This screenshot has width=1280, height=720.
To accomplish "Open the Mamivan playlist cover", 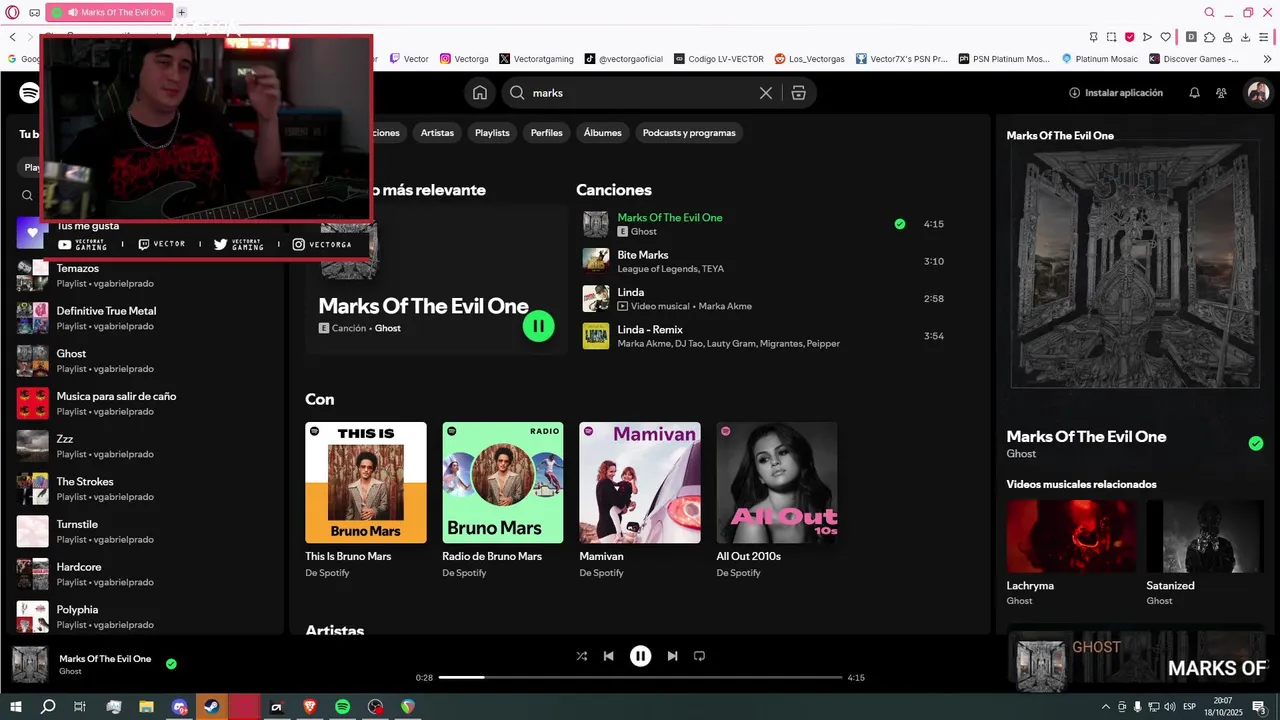I will 640,482.
